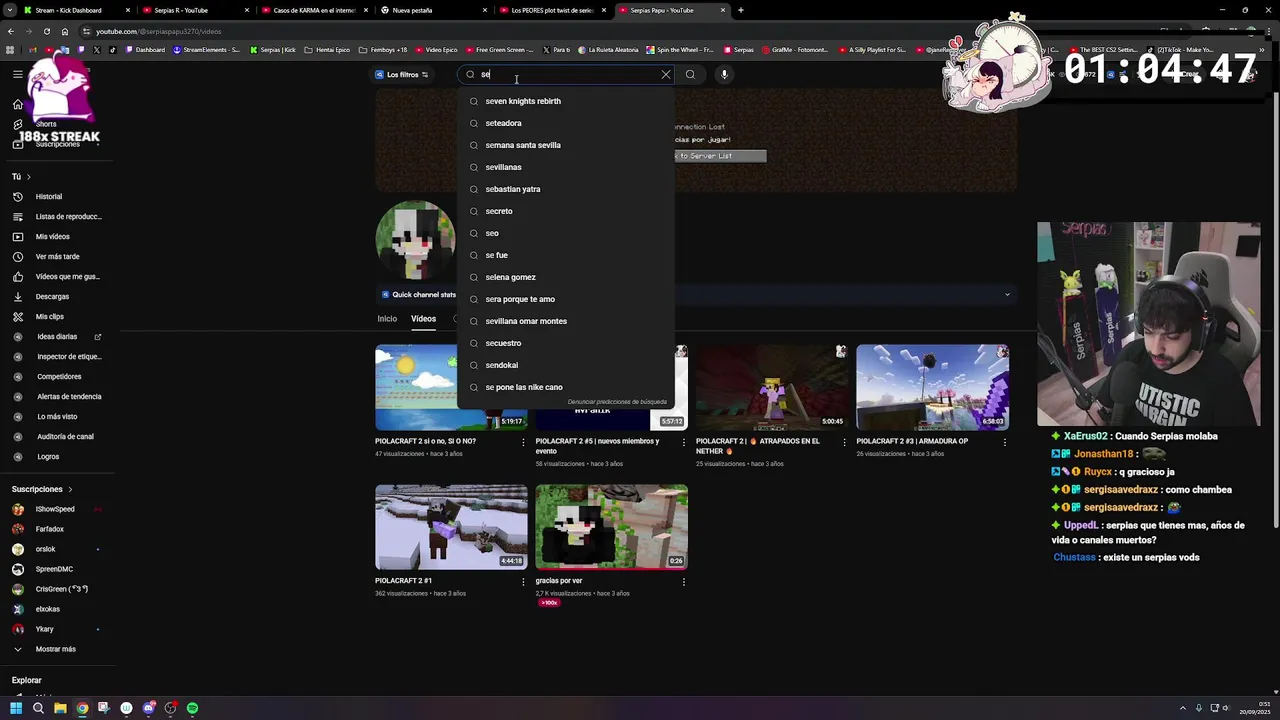Switch to Nueva pestaña browser tab
The width and height of the screenshot is (1280, 720).
click(435, 10)
